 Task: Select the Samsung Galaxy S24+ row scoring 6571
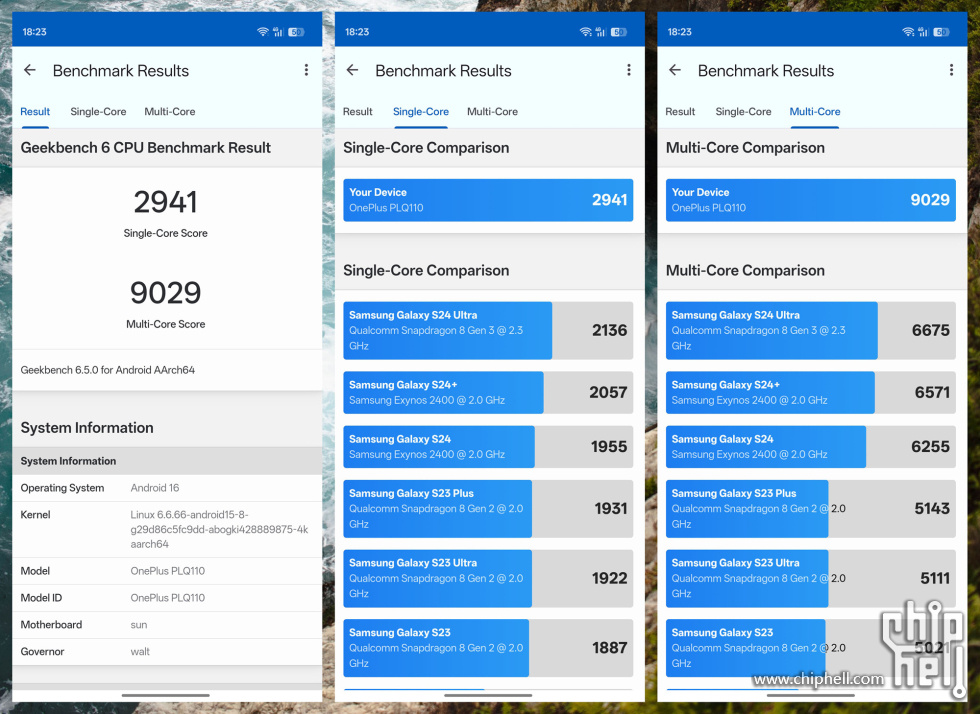[810, 393]
